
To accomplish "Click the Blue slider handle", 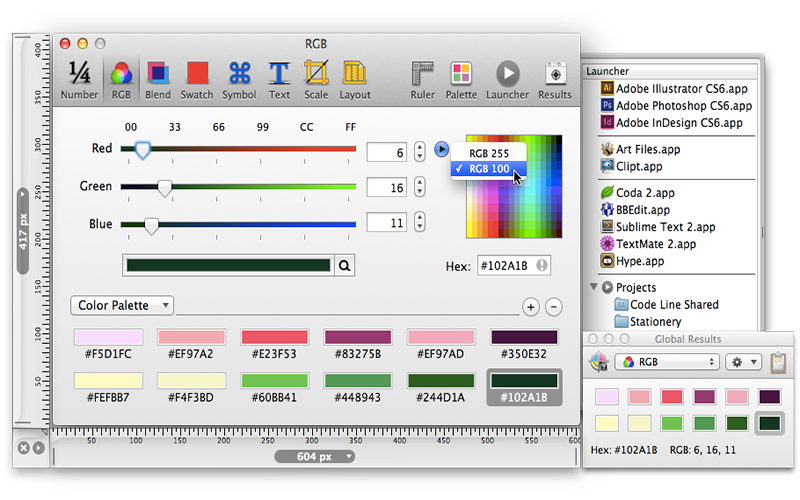I will point(151,225).
